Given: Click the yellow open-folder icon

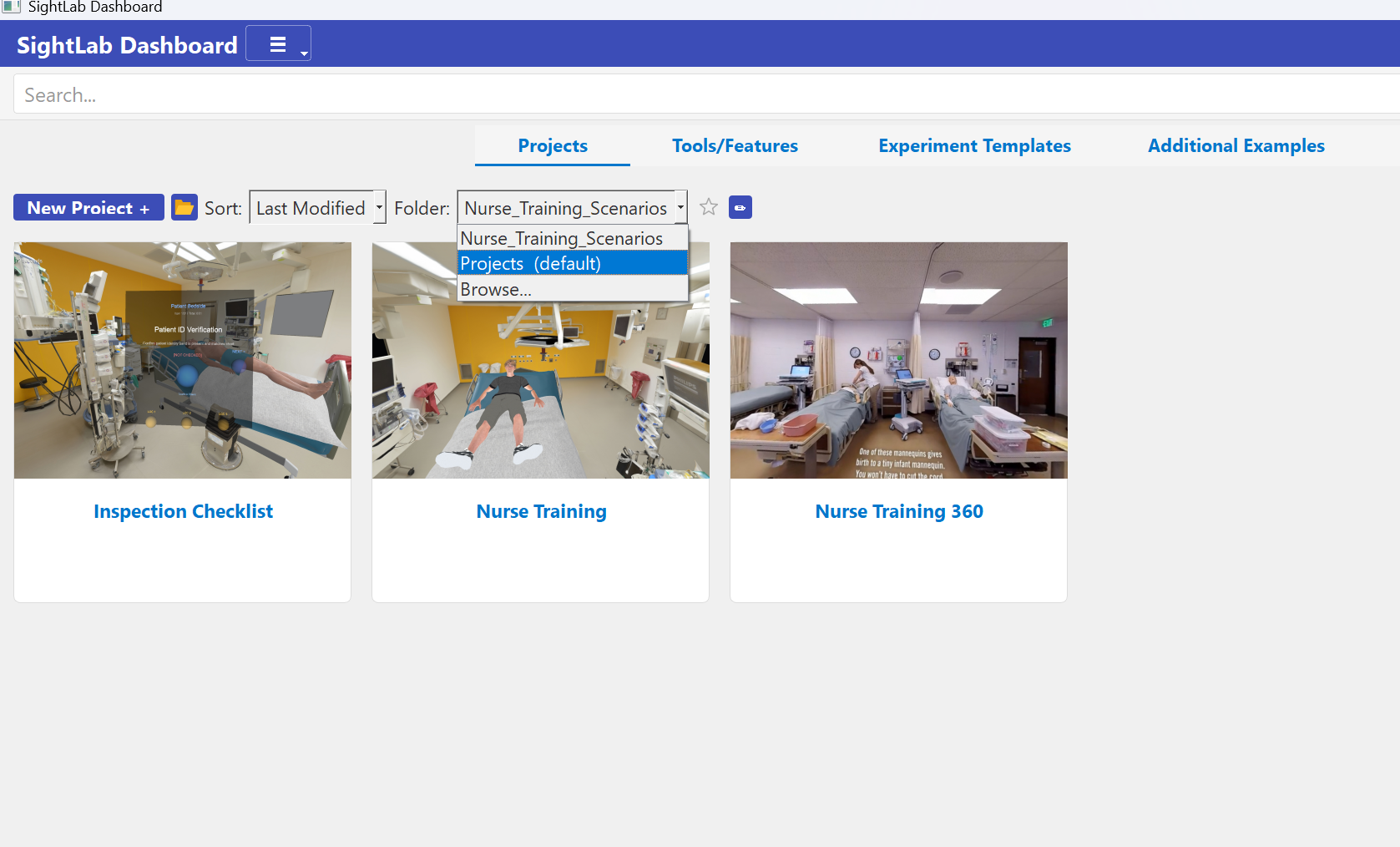Looking at the screenshot, I should pyautogui.click(x=184, y=207).
